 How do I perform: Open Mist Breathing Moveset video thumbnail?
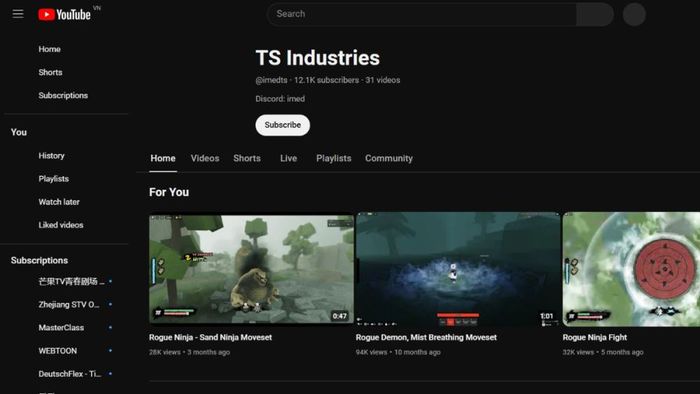tap(458, 269)
